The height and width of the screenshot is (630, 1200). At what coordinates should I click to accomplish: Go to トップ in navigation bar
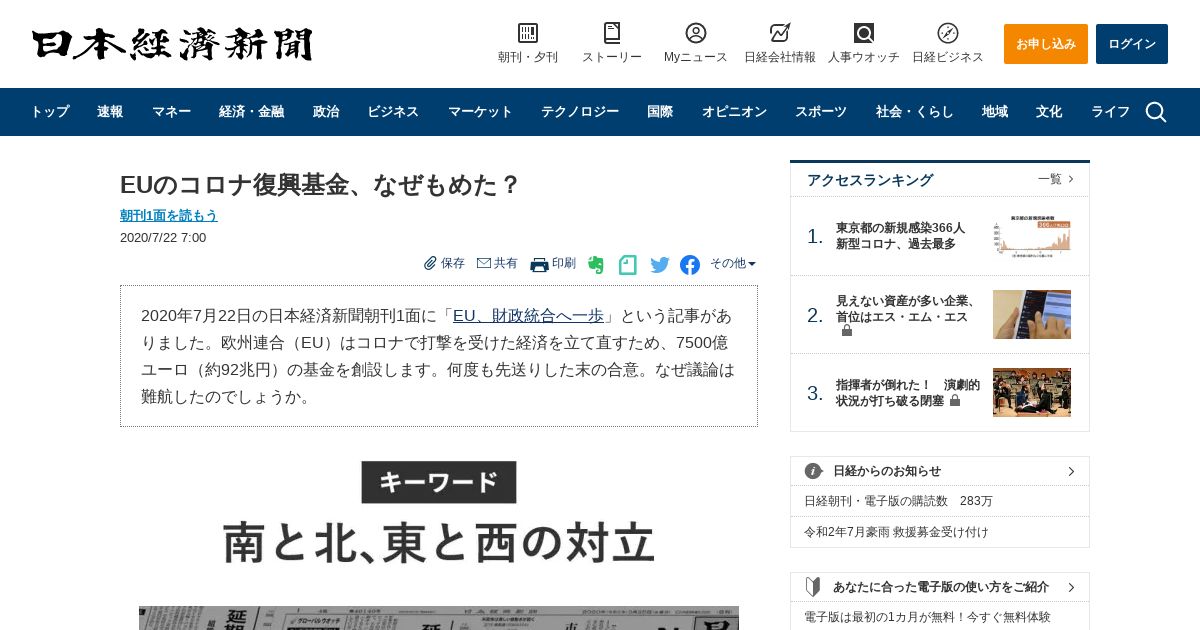[x=49, y=112]
